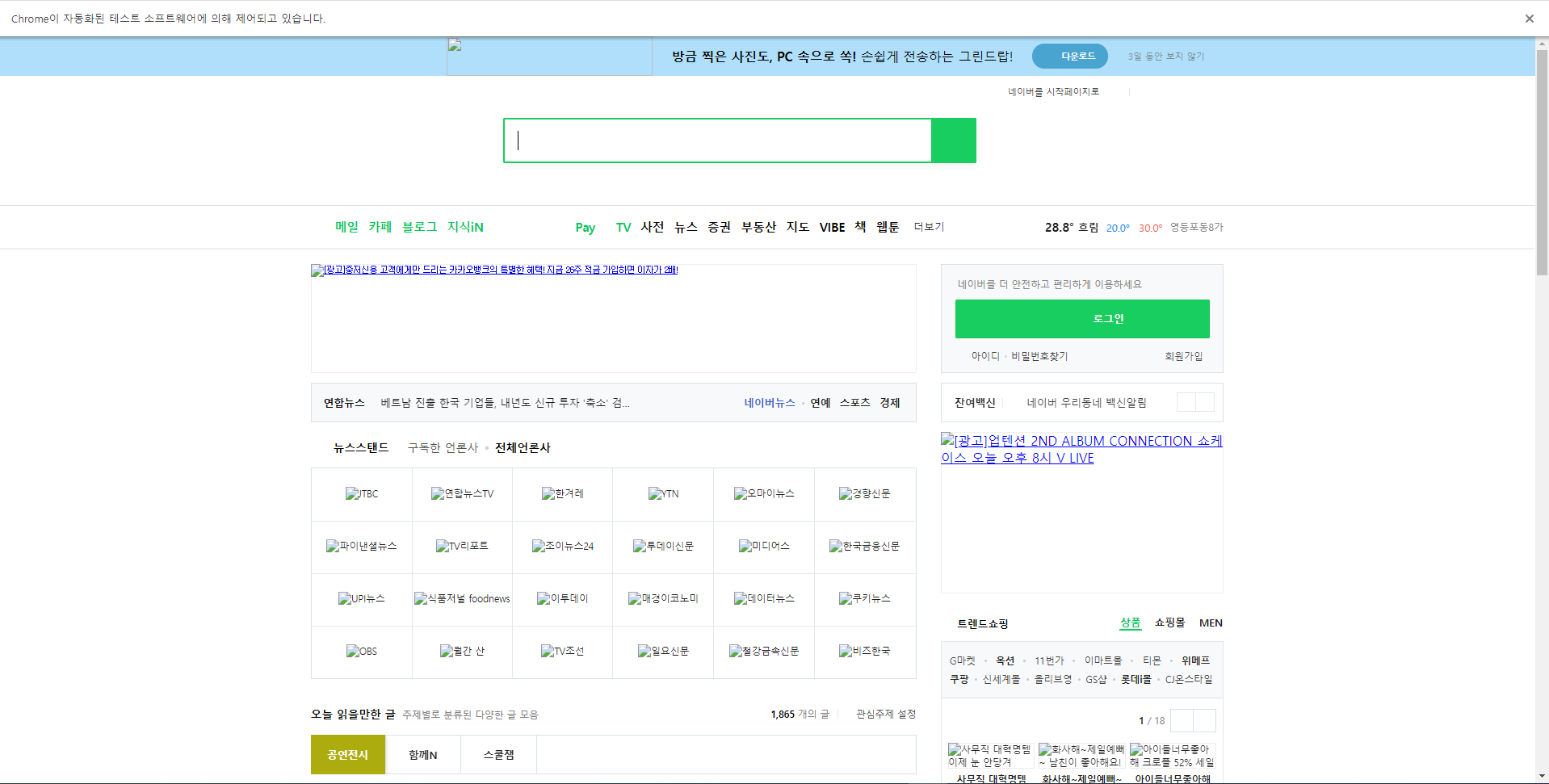Open the 지식iN service link
This screenshot has height=784, width=1549.
pyautogui.click(x=465, y=227)
